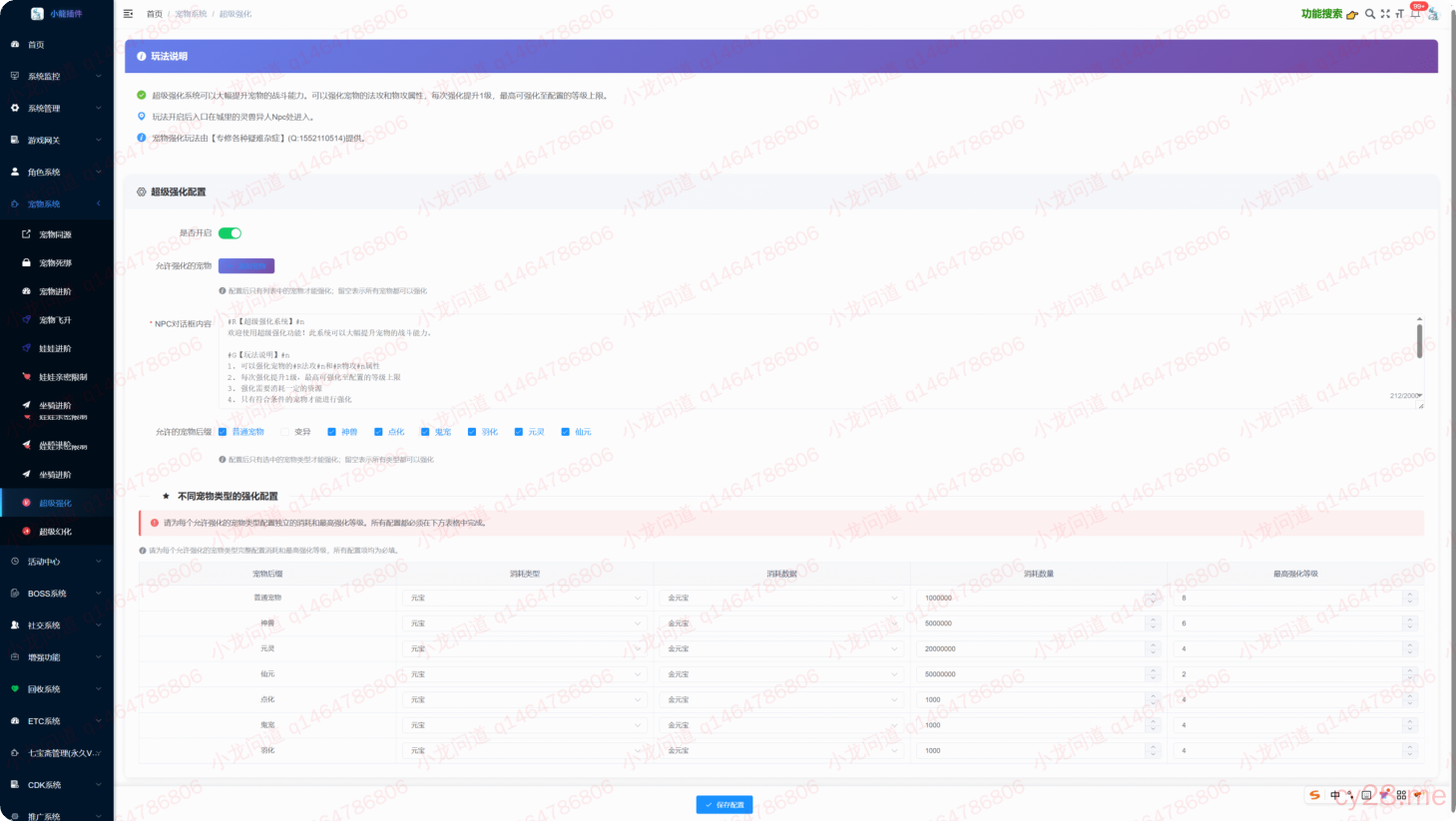Open the 超级幻化 menu item
The image size is (1456, 821).
[55, 532]
